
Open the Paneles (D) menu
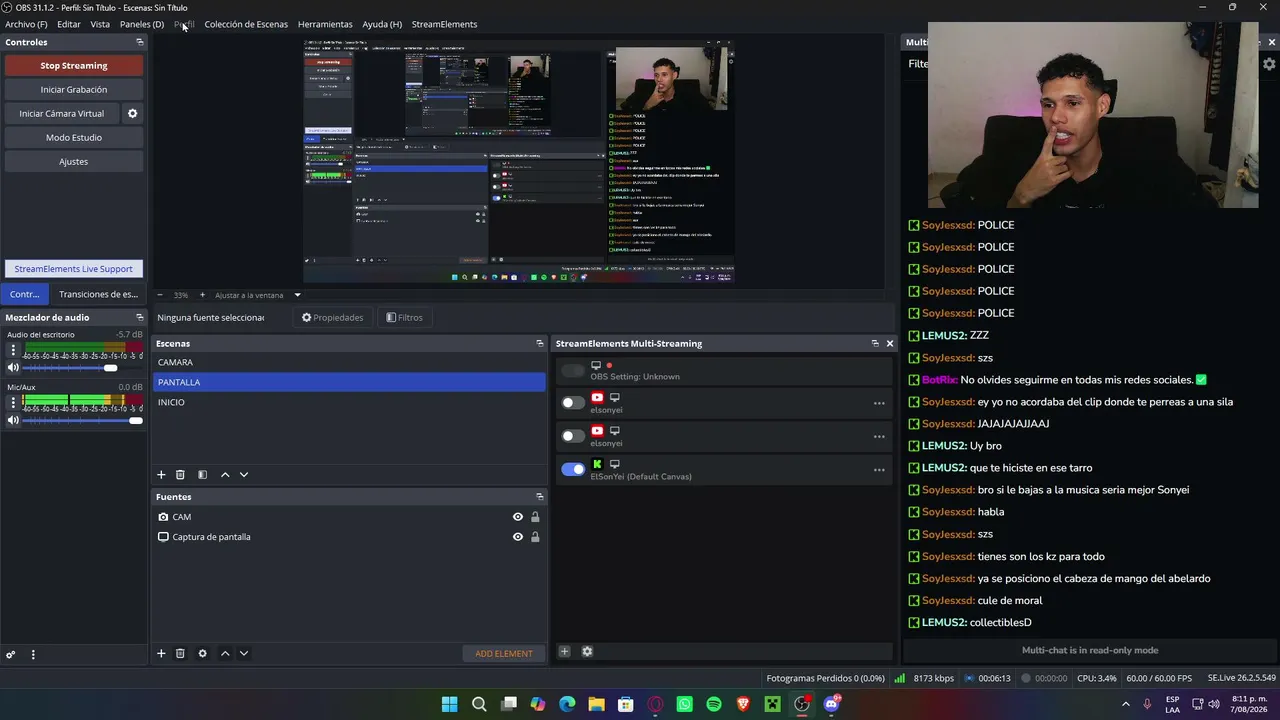click(x=142, y=24)
